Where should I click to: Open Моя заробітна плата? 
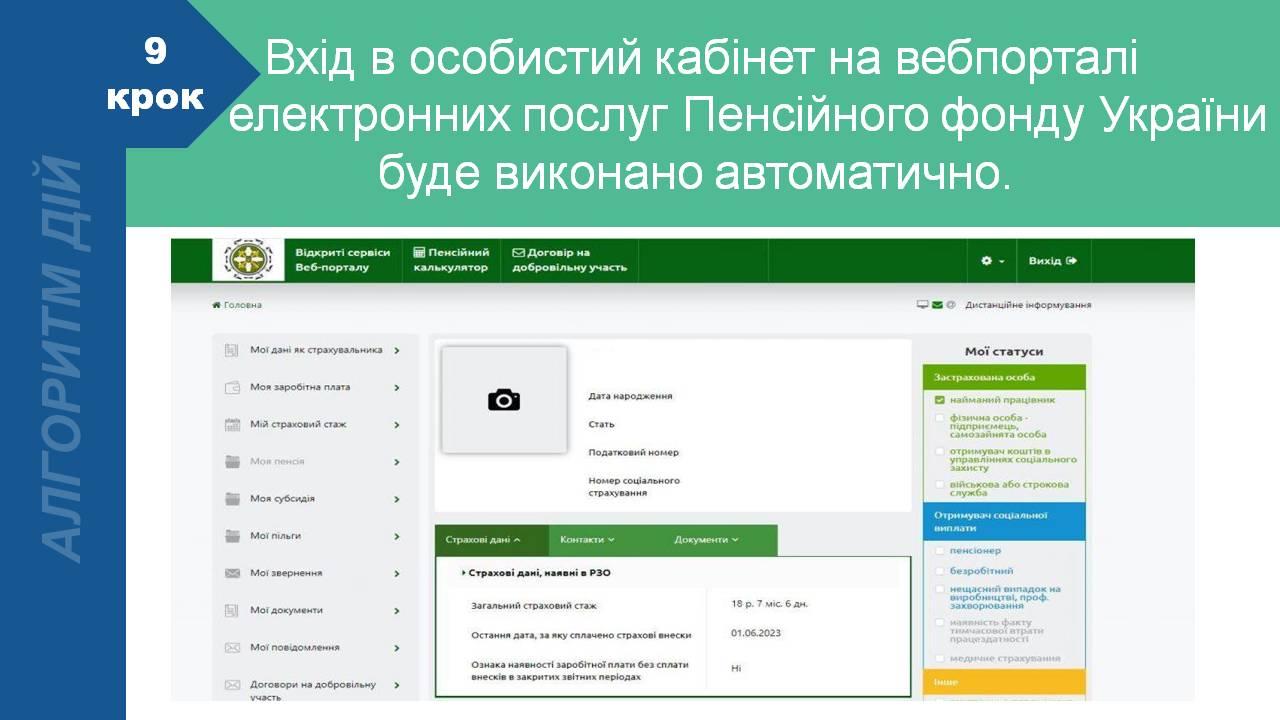300,387
